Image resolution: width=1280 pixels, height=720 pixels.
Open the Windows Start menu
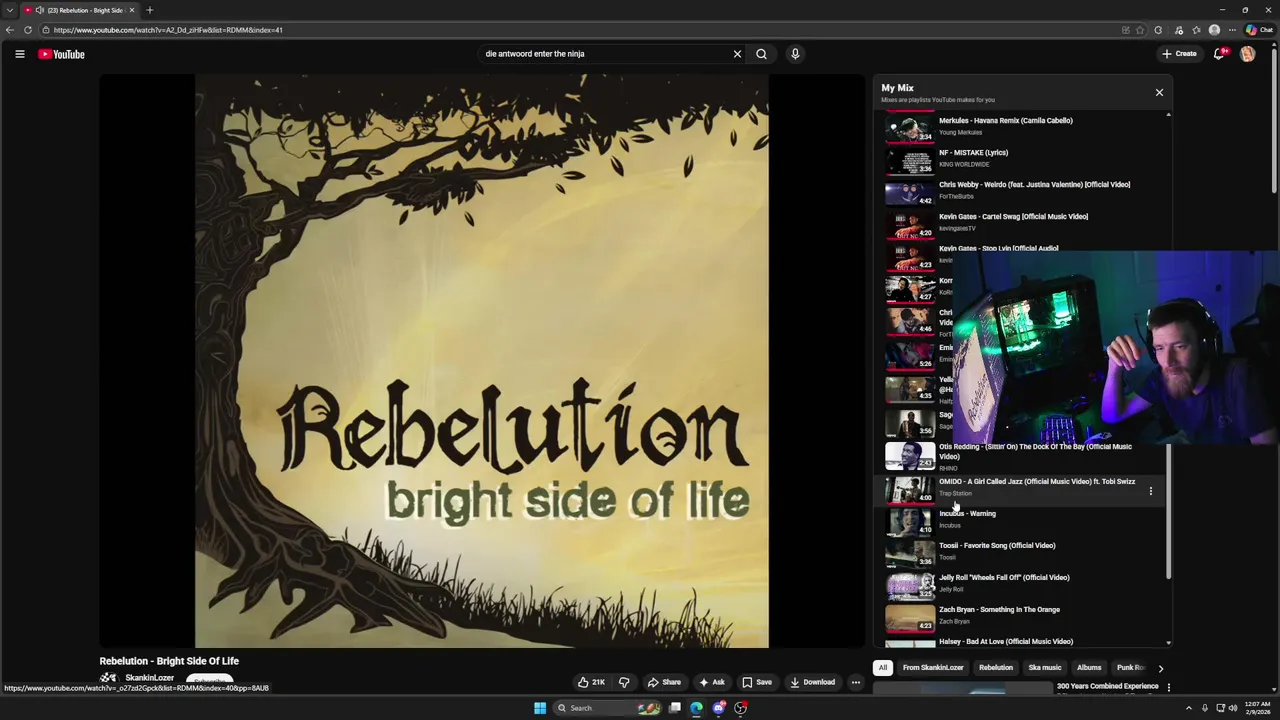click(x=540, y=708)
